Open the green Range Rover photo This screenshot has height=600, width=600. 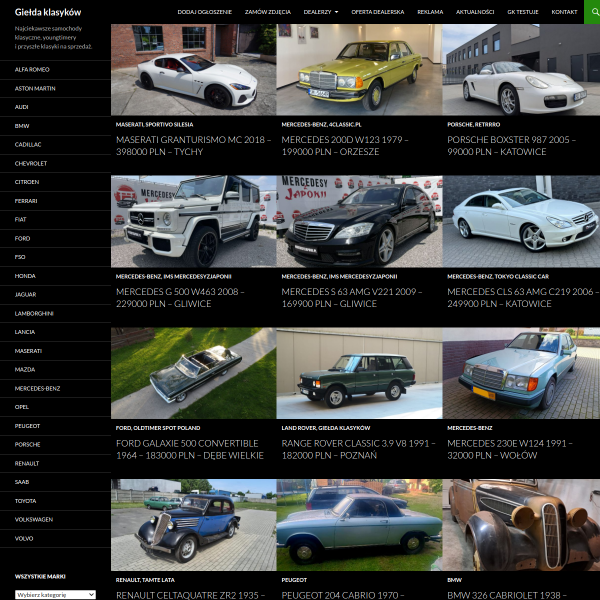(x=359, y=373)
